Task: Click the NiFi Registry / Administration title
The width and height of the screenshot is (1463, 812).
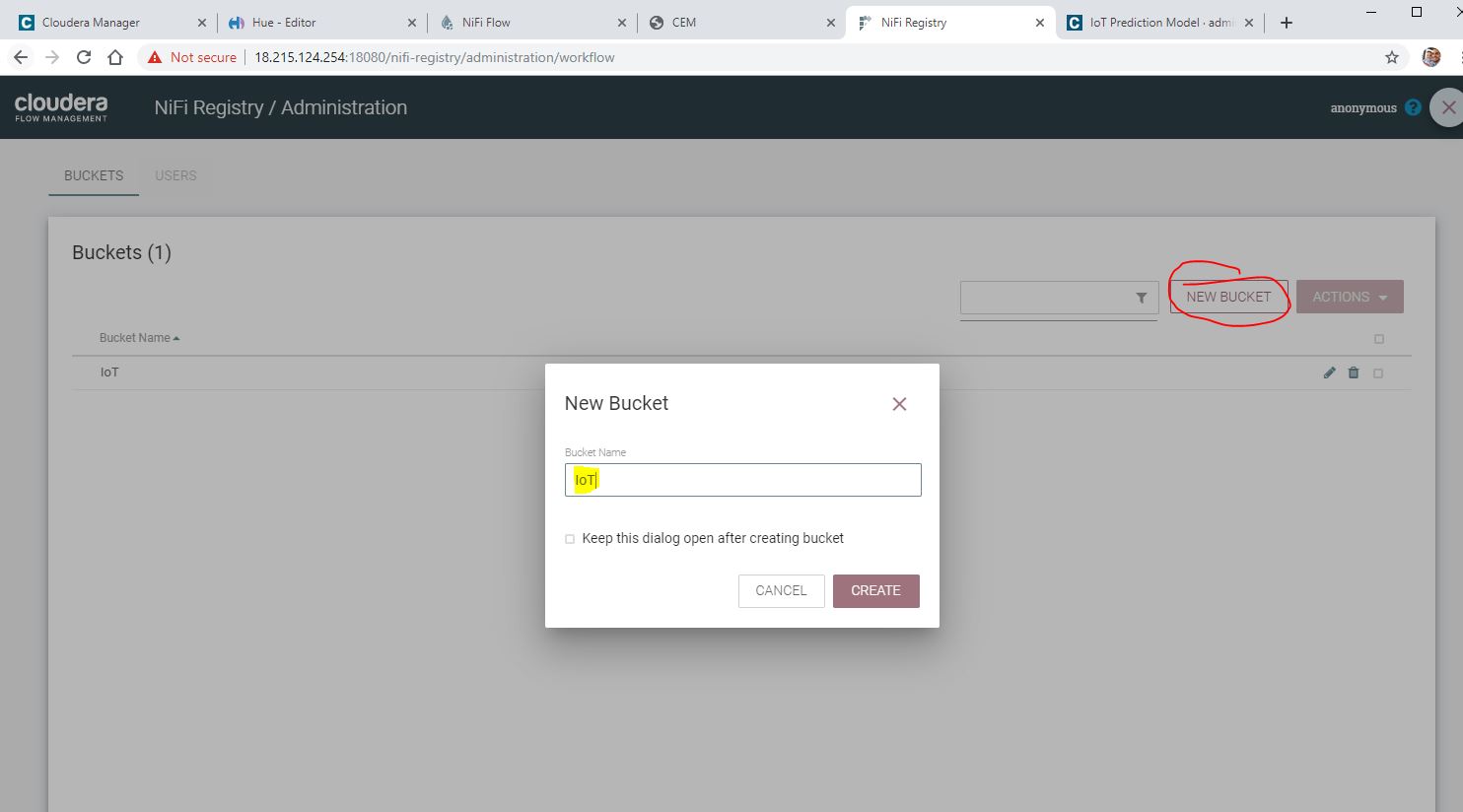Action: 281,107
